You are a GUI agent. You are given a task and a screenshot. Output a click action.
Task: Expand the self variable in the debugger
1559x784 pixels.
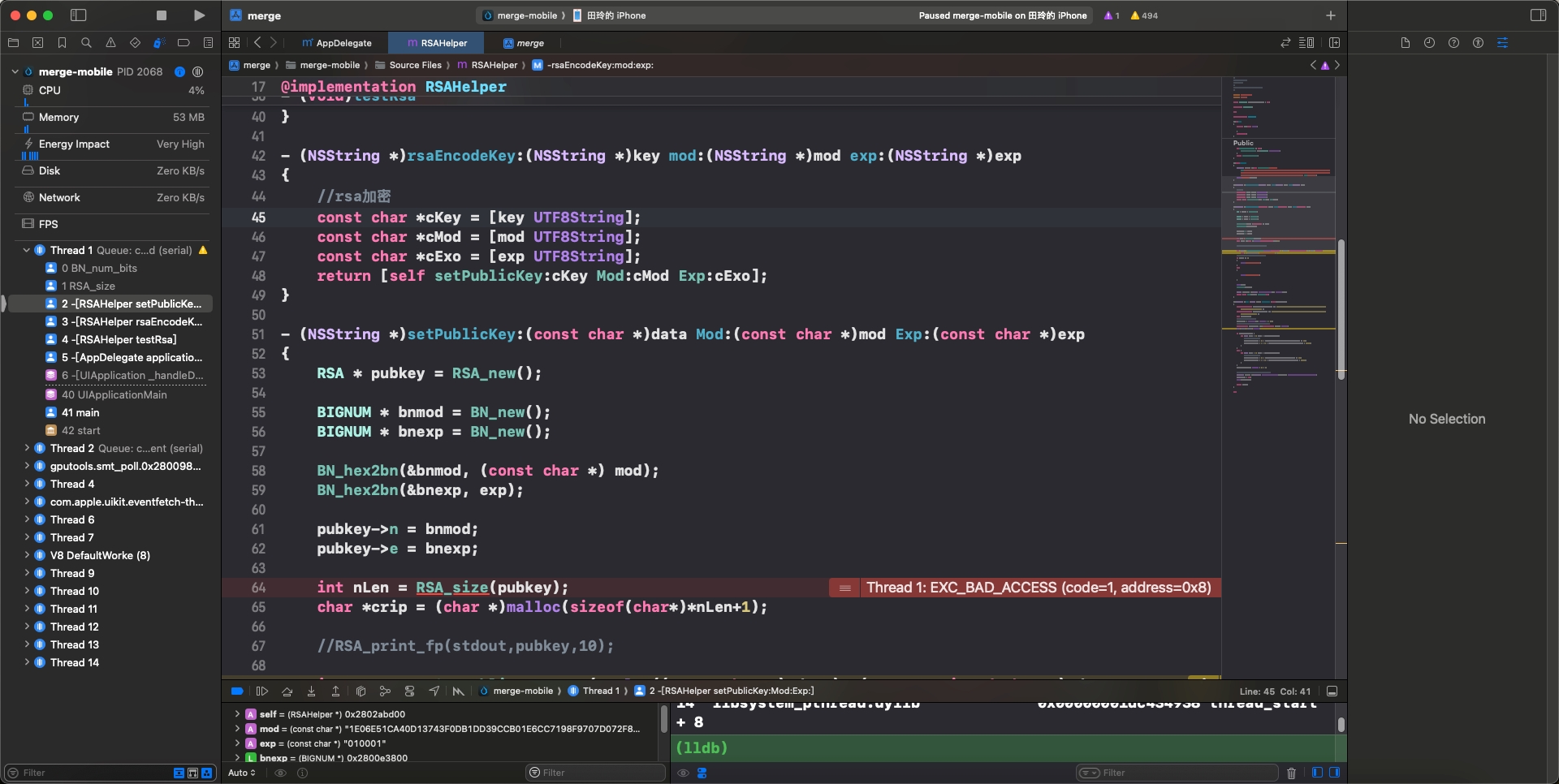click(x=237, y=714)
